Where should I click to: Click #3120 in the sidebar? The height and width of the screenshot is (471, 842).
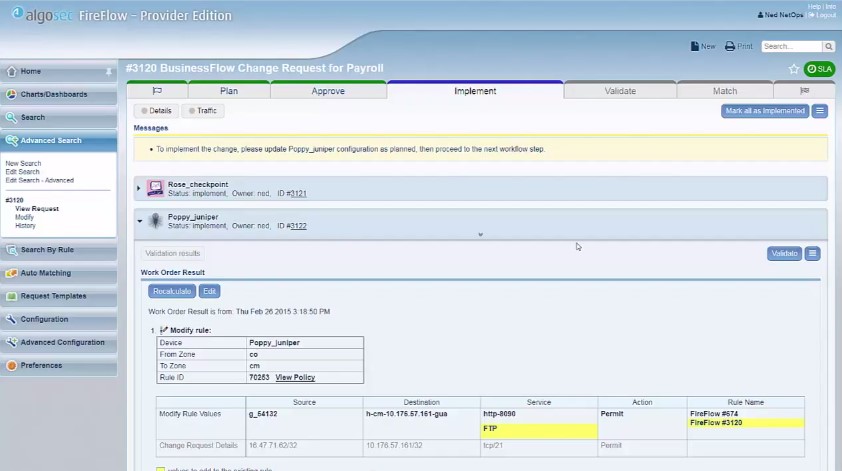14,200
